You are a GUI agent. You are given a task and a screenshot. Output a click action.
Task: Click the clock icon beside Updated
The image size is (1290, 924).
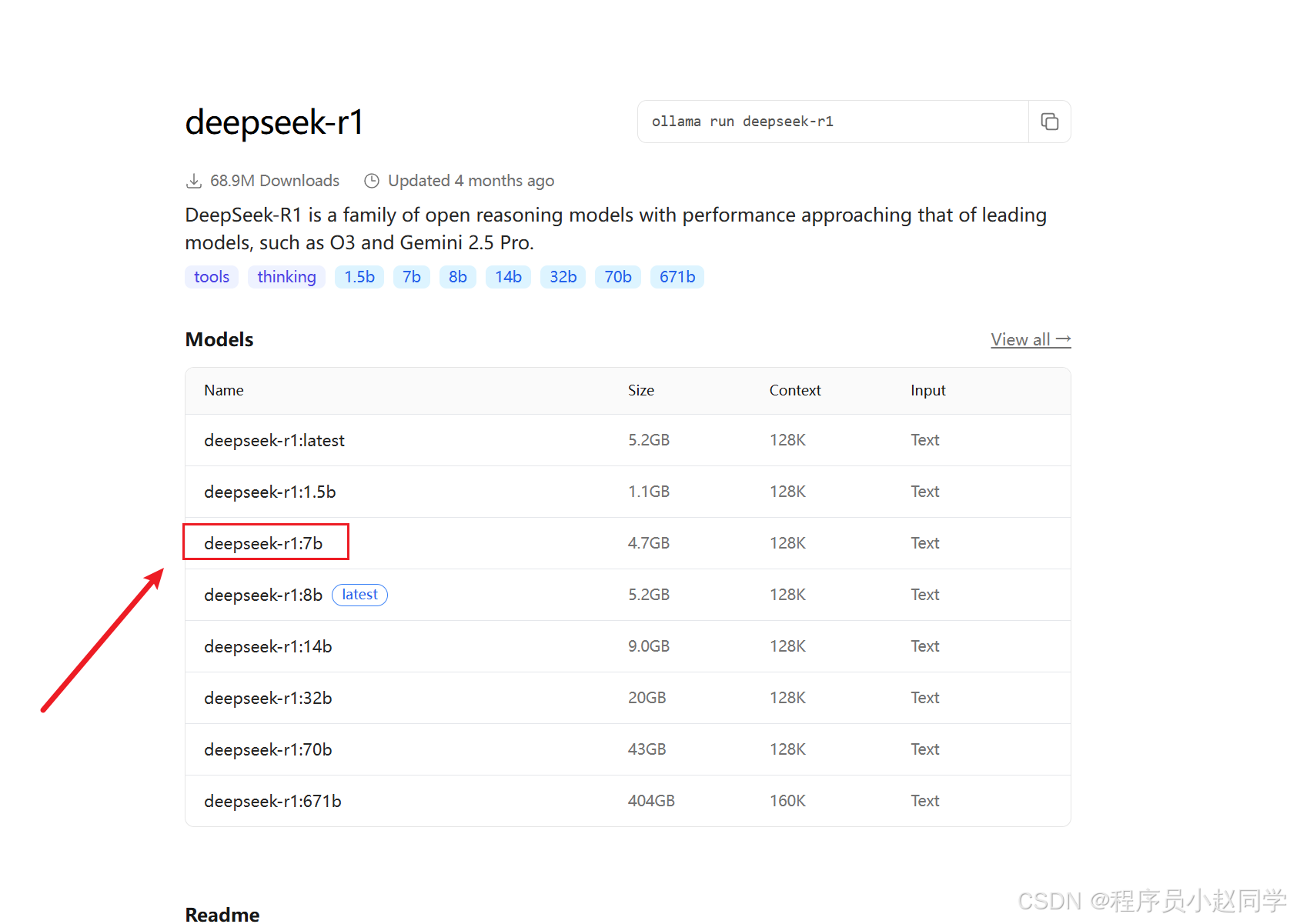pos(372,181)
